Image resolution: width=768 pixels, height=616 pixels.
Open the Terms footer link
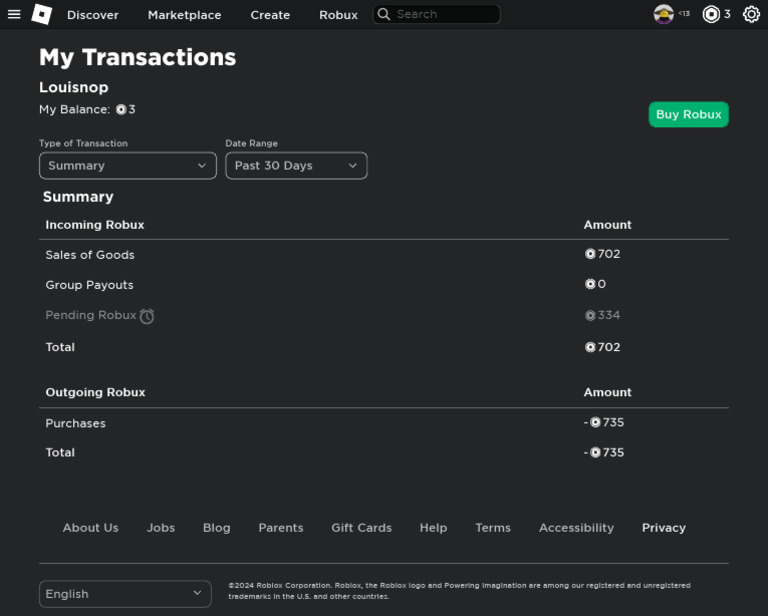[x=493, y=528]
